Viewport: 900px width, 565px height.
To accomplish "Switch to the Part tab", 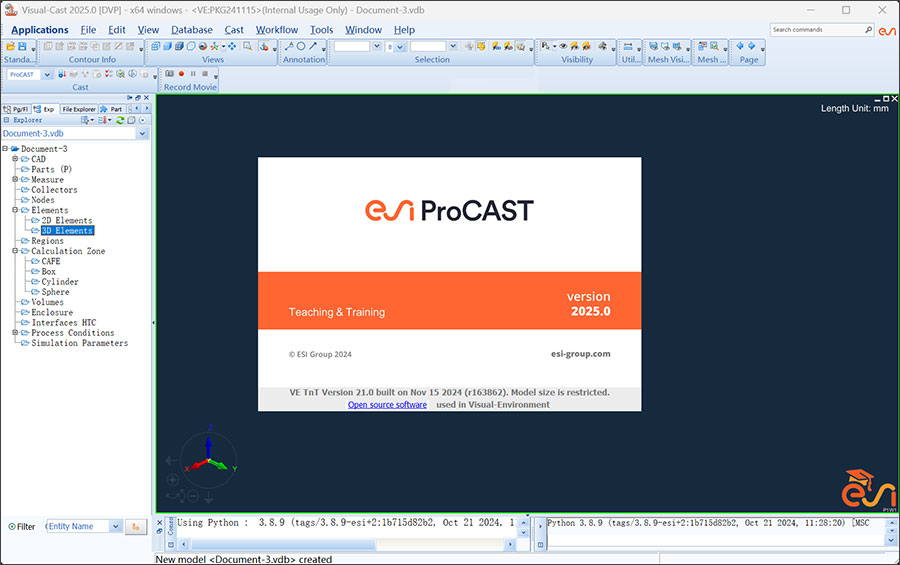I will point(111,109).
